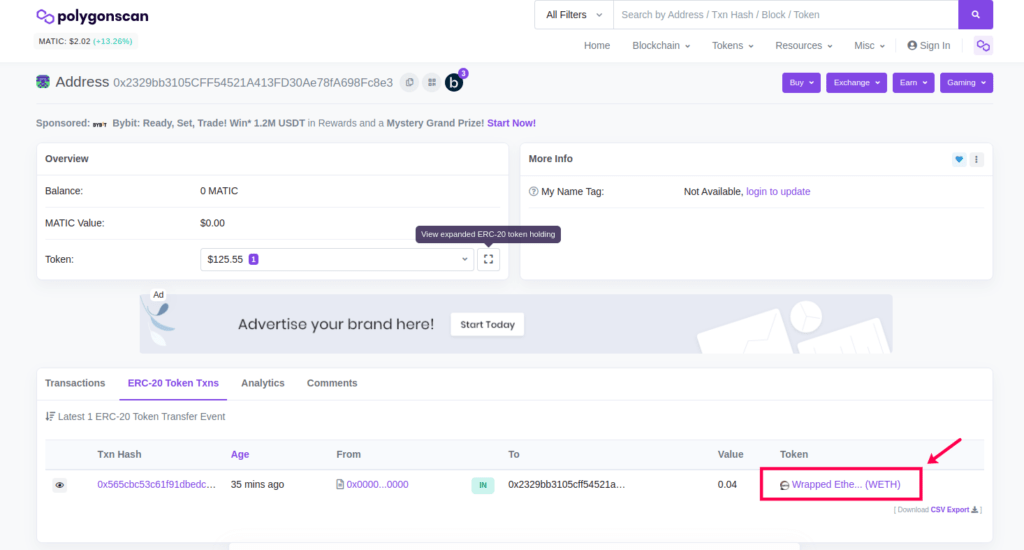Open the All Filters dropdown
The width and height of the screenshot is (1024, 550).
pos(573,14)
